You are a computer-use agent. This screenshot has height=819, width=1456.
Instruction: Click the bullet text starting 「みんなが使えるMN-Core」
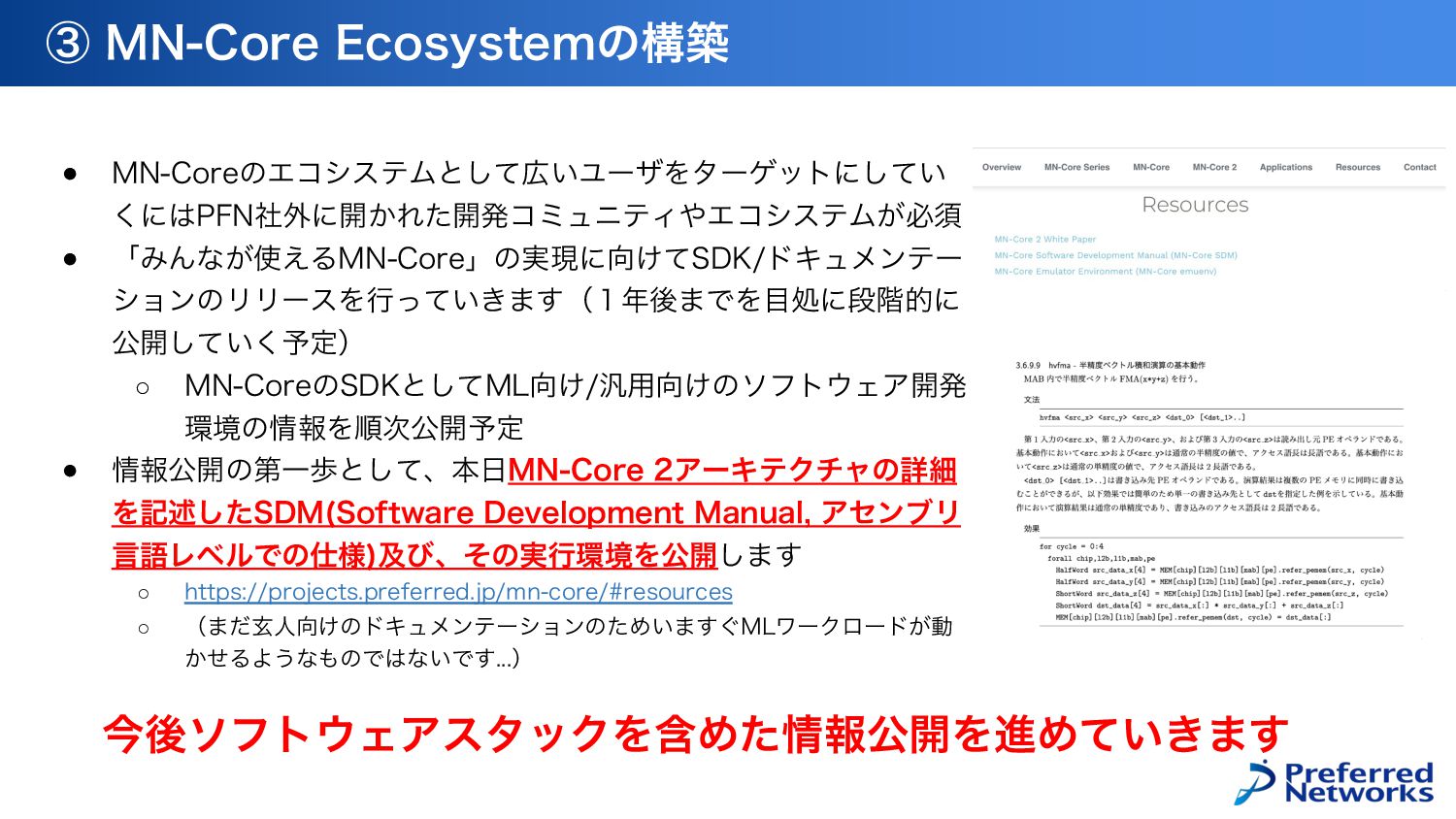tap(537, 300)
